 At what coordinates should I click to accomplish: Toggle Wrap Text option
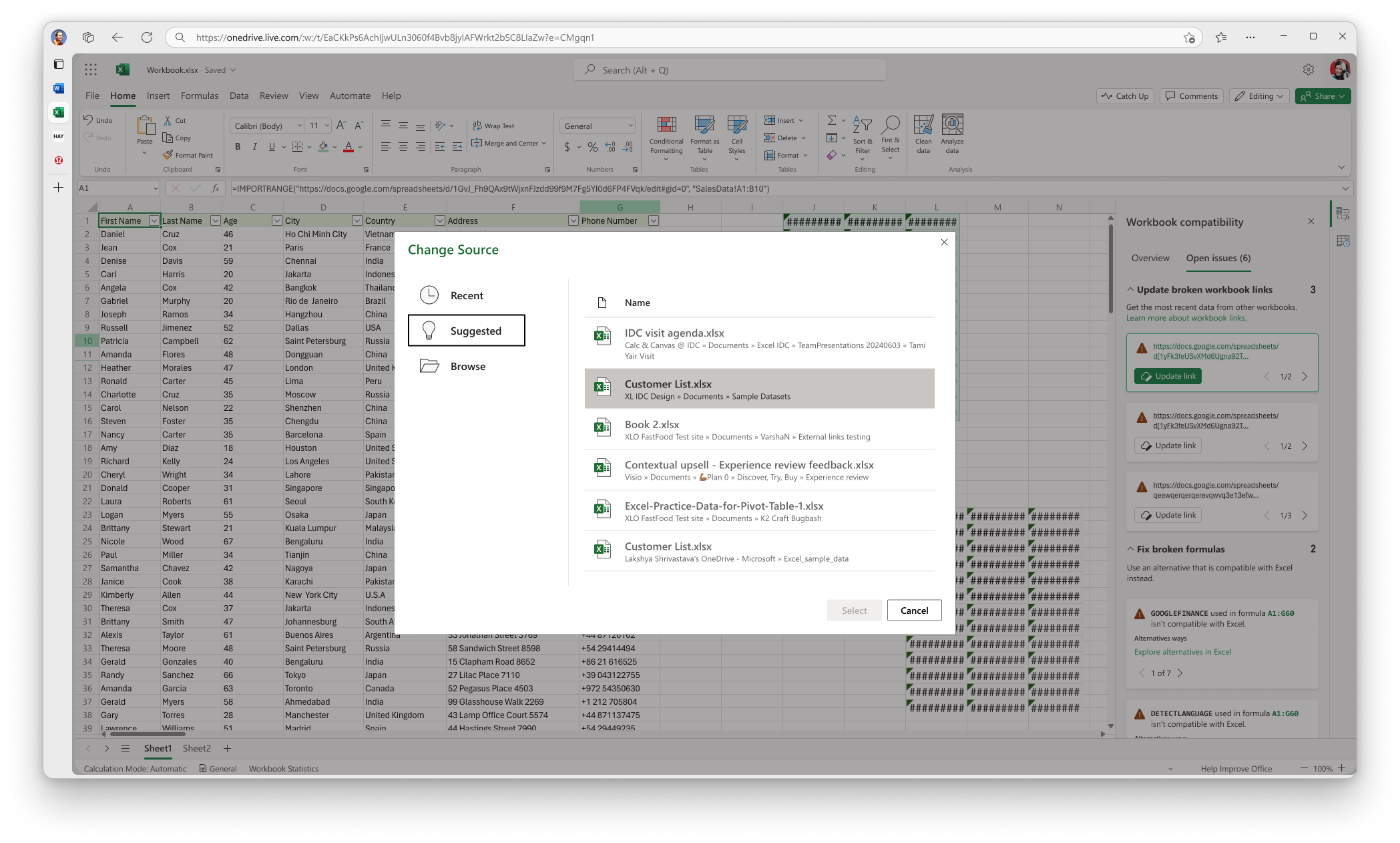[x=493, y=126]
